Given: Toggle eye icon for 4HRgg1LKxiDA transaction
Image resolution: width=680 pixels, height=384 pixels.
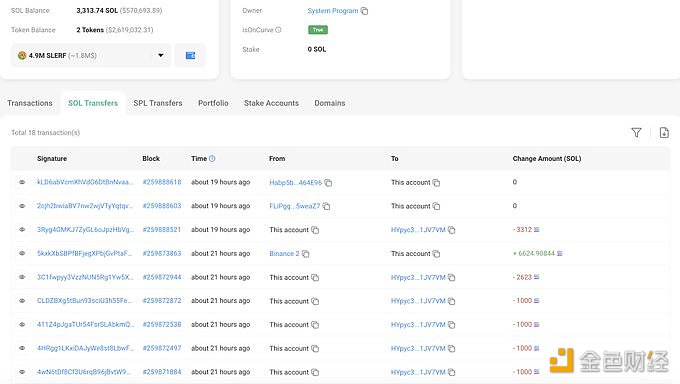Looking at the screenshot, I should point(22,348).
